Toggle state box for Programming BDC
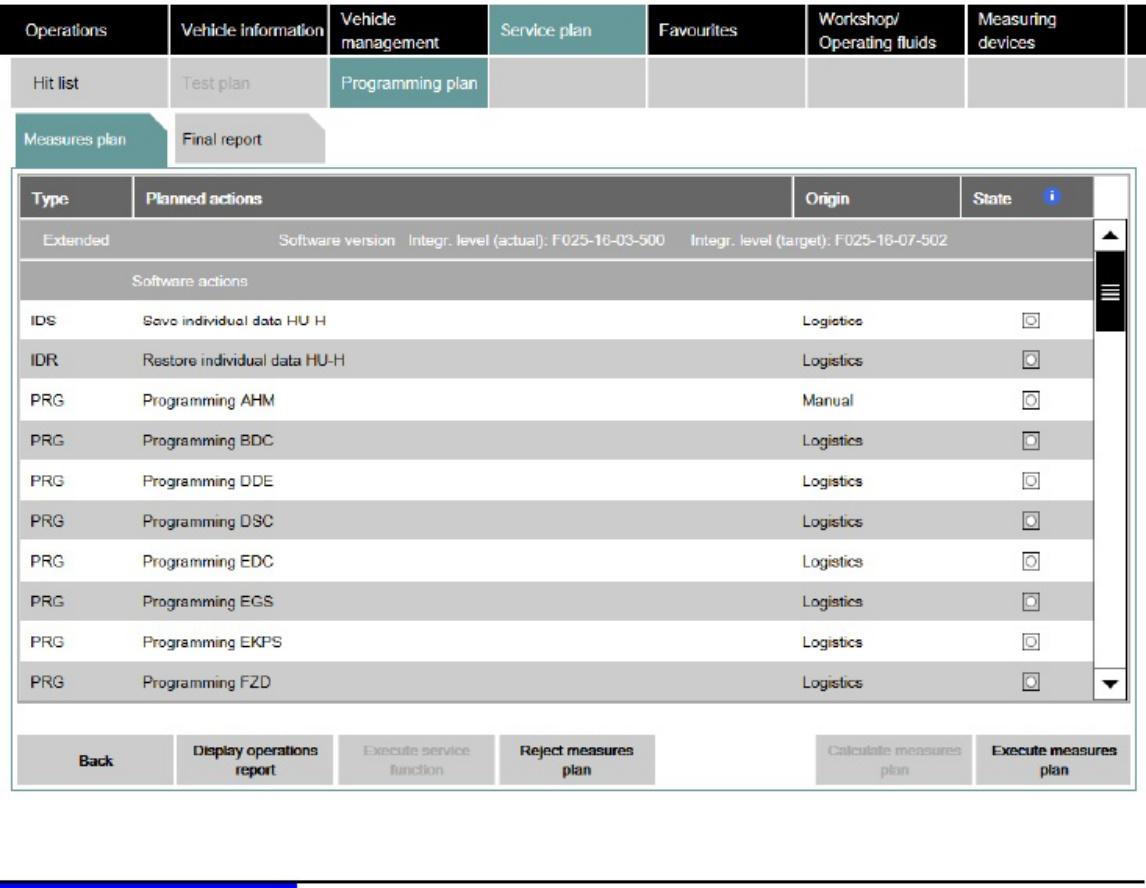 click(1031, 441)
